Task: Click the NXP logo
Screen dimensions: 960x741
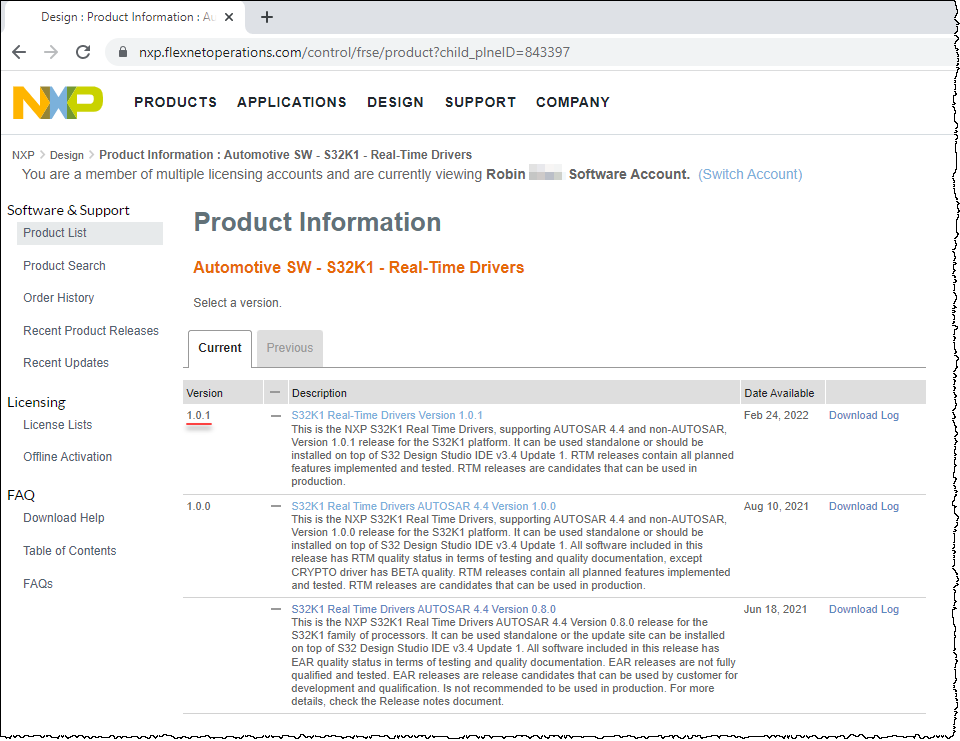Action: pos(57,102)
